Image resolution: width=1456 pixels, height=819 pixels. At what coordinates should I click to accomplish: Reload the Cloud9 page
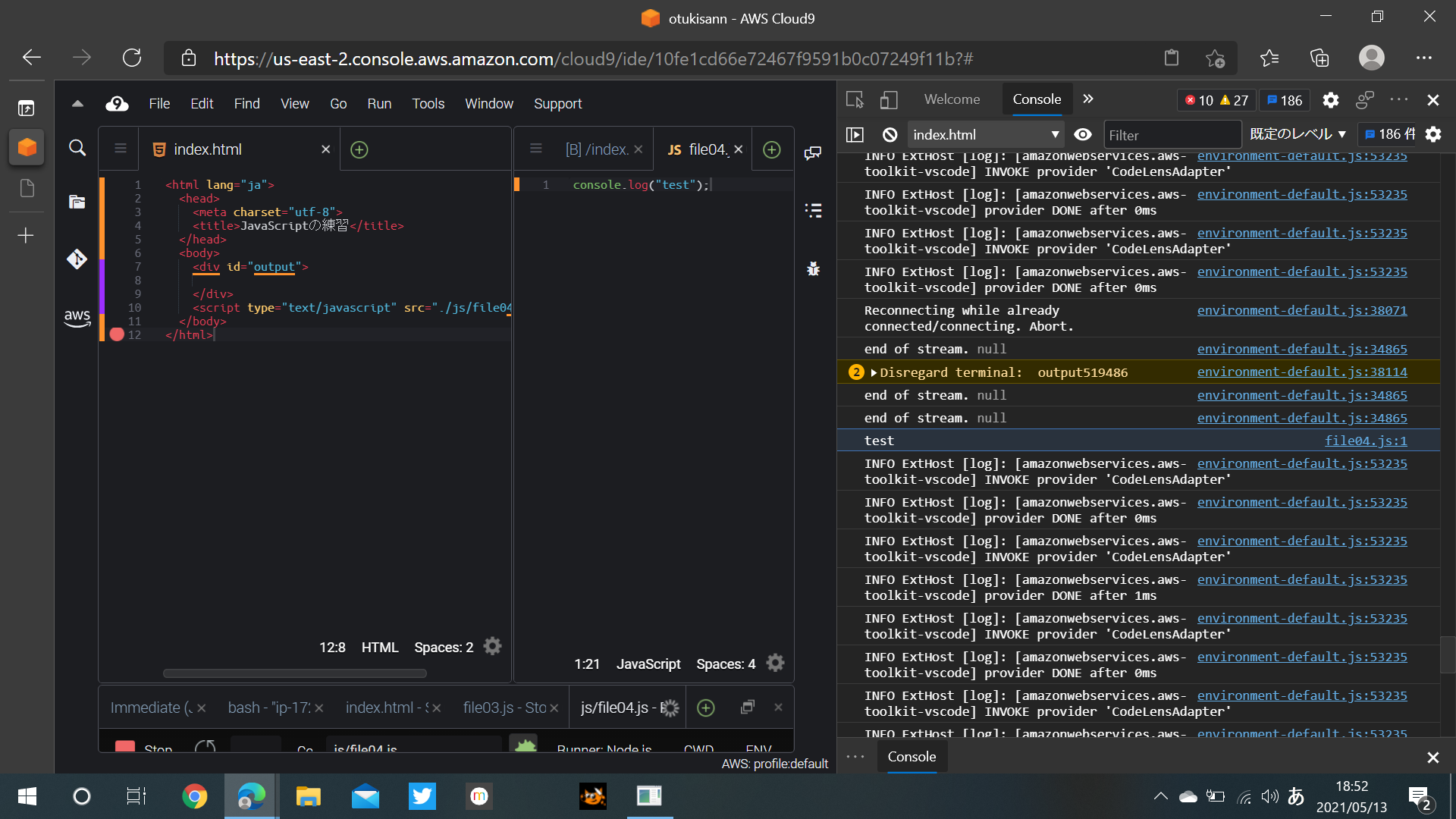click(x=132, y=58)
